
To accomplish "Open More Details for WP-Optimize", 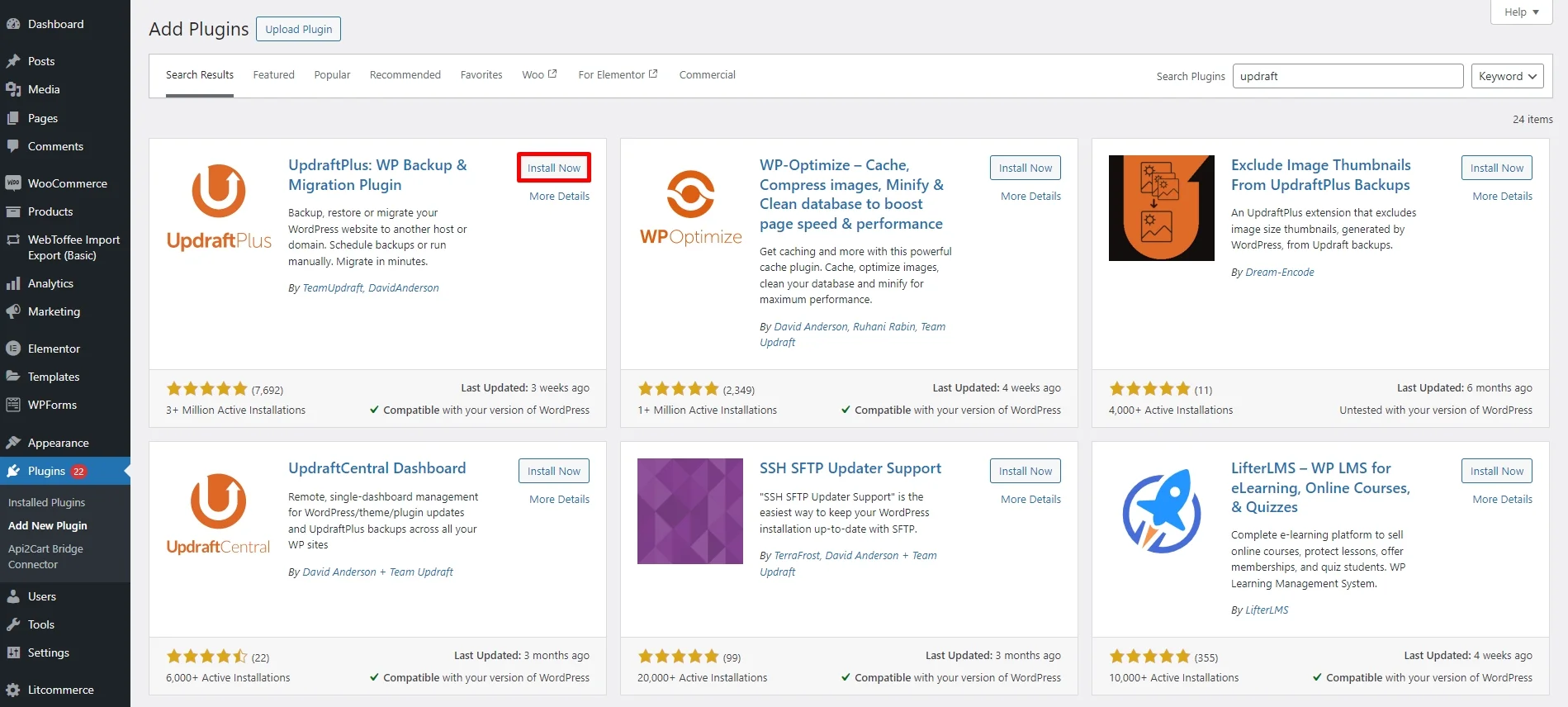I will click(1030, 197).
